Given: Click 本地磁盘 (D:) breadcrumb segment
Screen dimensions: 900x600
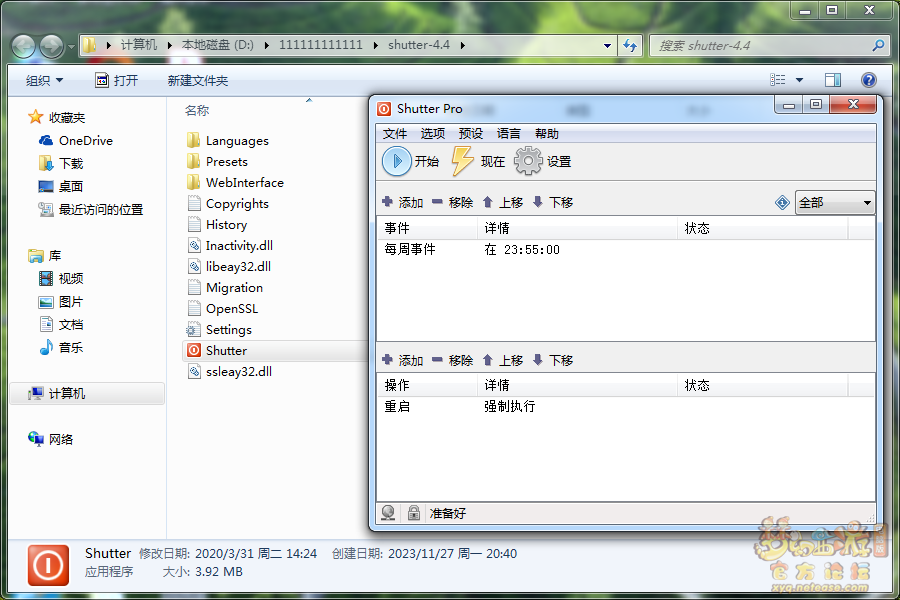Looking at the screenshot, I should click(x=218, y=45).
